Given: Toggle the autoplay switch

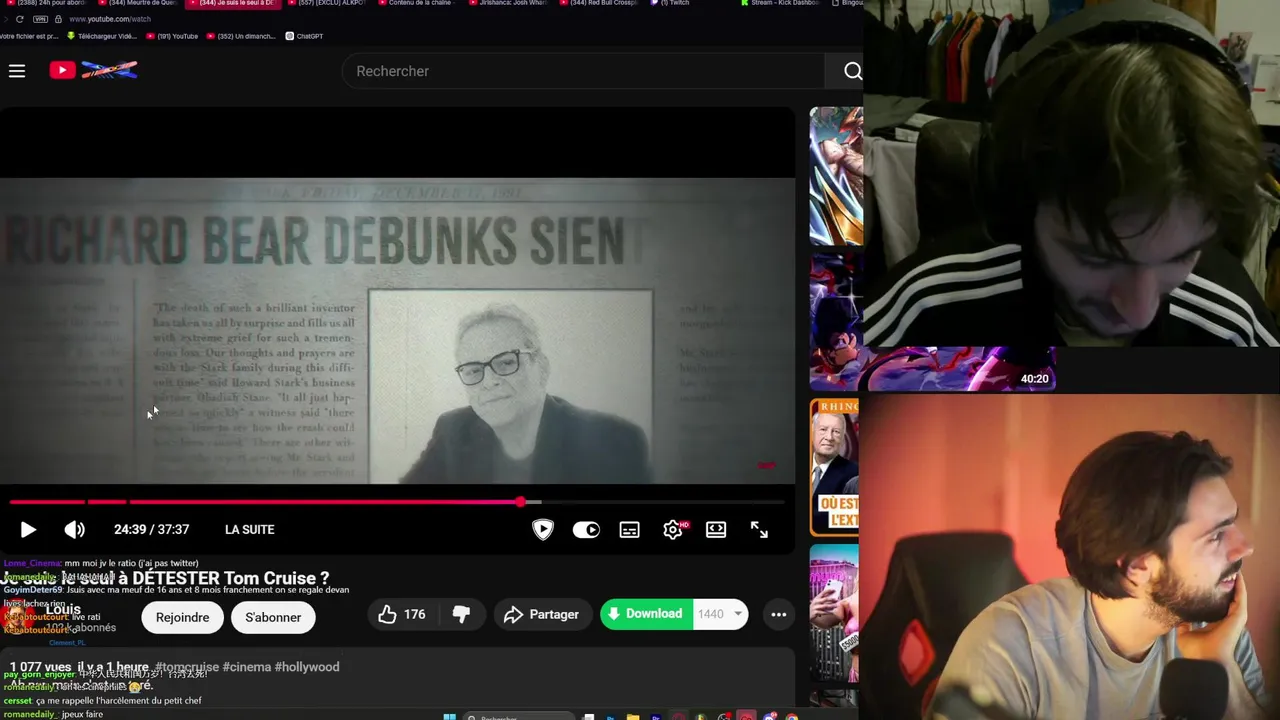Looking at the screenshot, I should coord(586,529).
